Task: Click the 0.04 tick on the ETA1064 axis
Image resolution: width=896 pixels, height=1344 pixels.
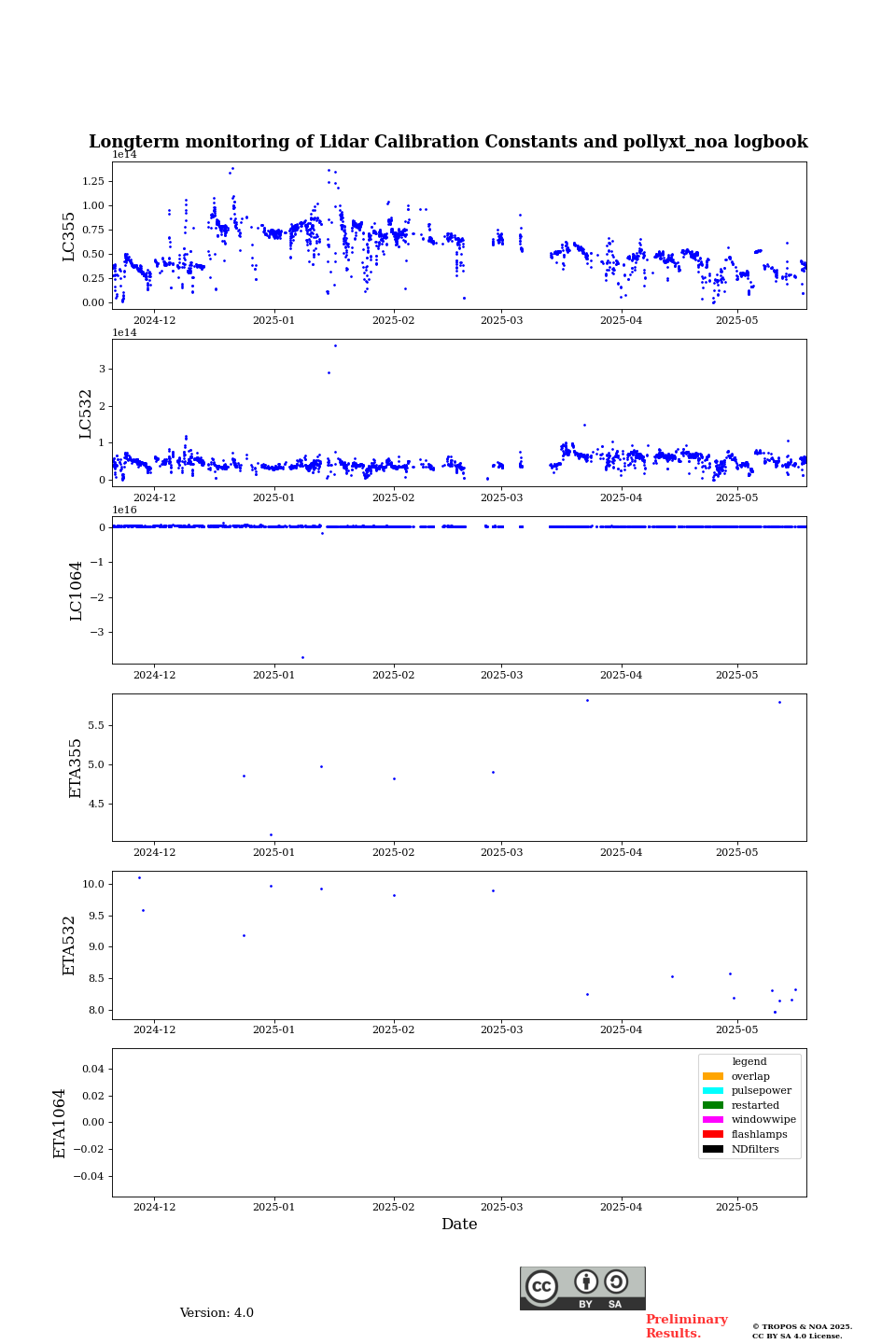Action: (93, 1069)
